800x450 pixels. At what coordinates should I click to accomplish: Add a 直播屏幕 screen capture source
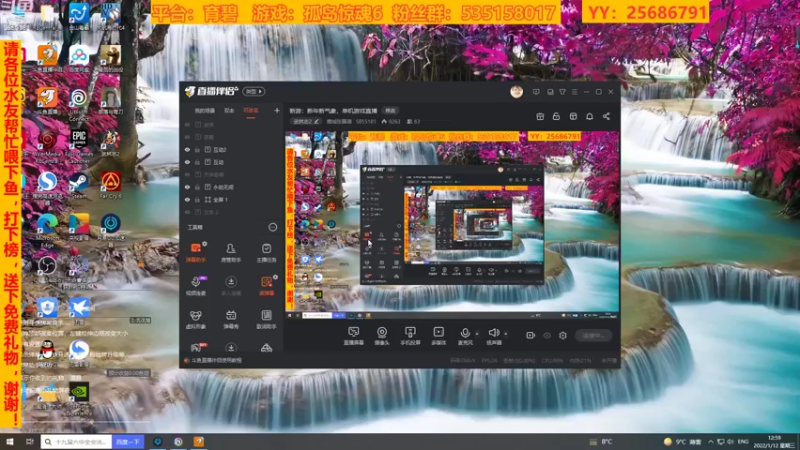(x=353, y=336)
